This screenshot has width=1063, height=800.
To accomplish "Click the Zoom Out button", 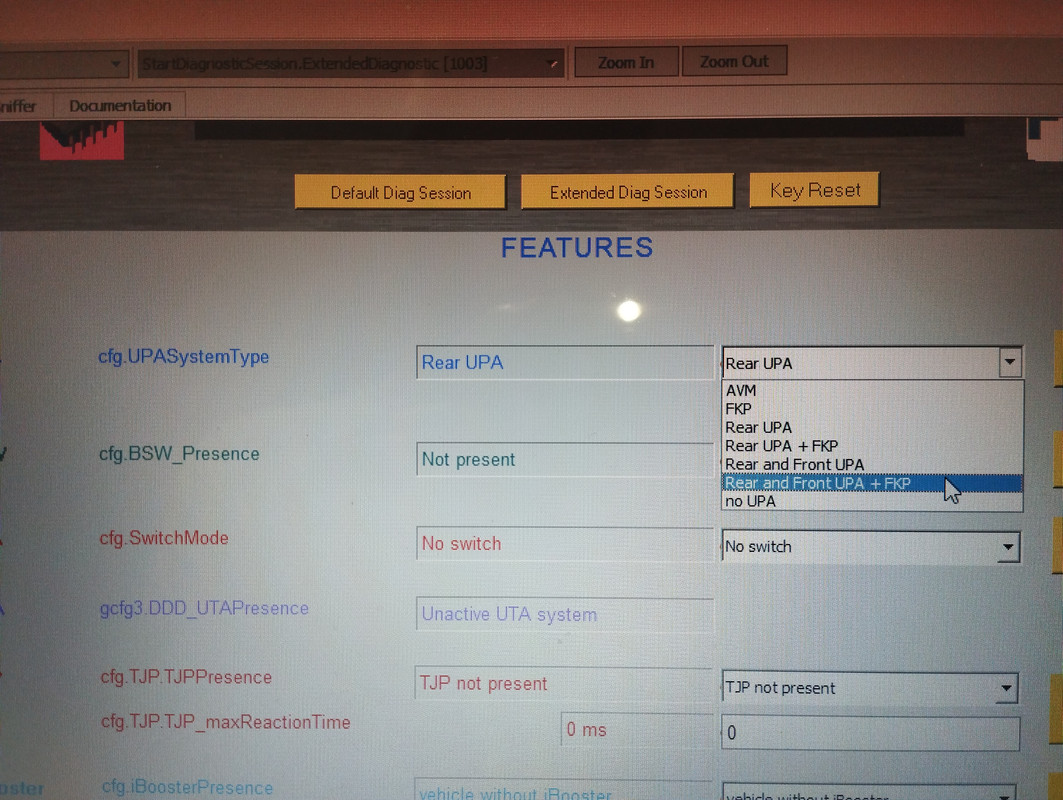I will pyautogui.click(x=734, y=62).
